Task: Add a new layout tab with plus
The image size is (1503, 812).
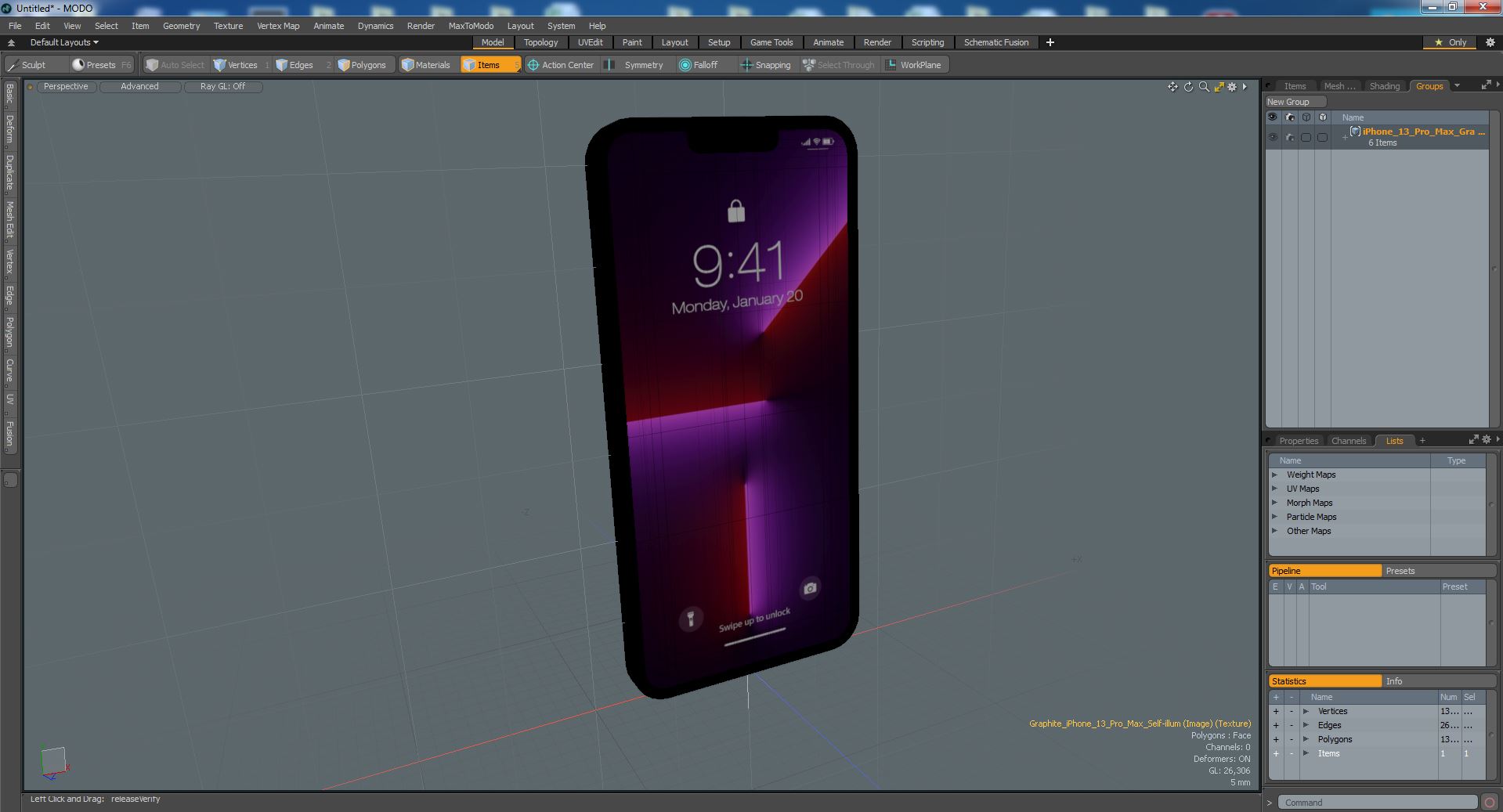Action: (x=1050, y=42)
